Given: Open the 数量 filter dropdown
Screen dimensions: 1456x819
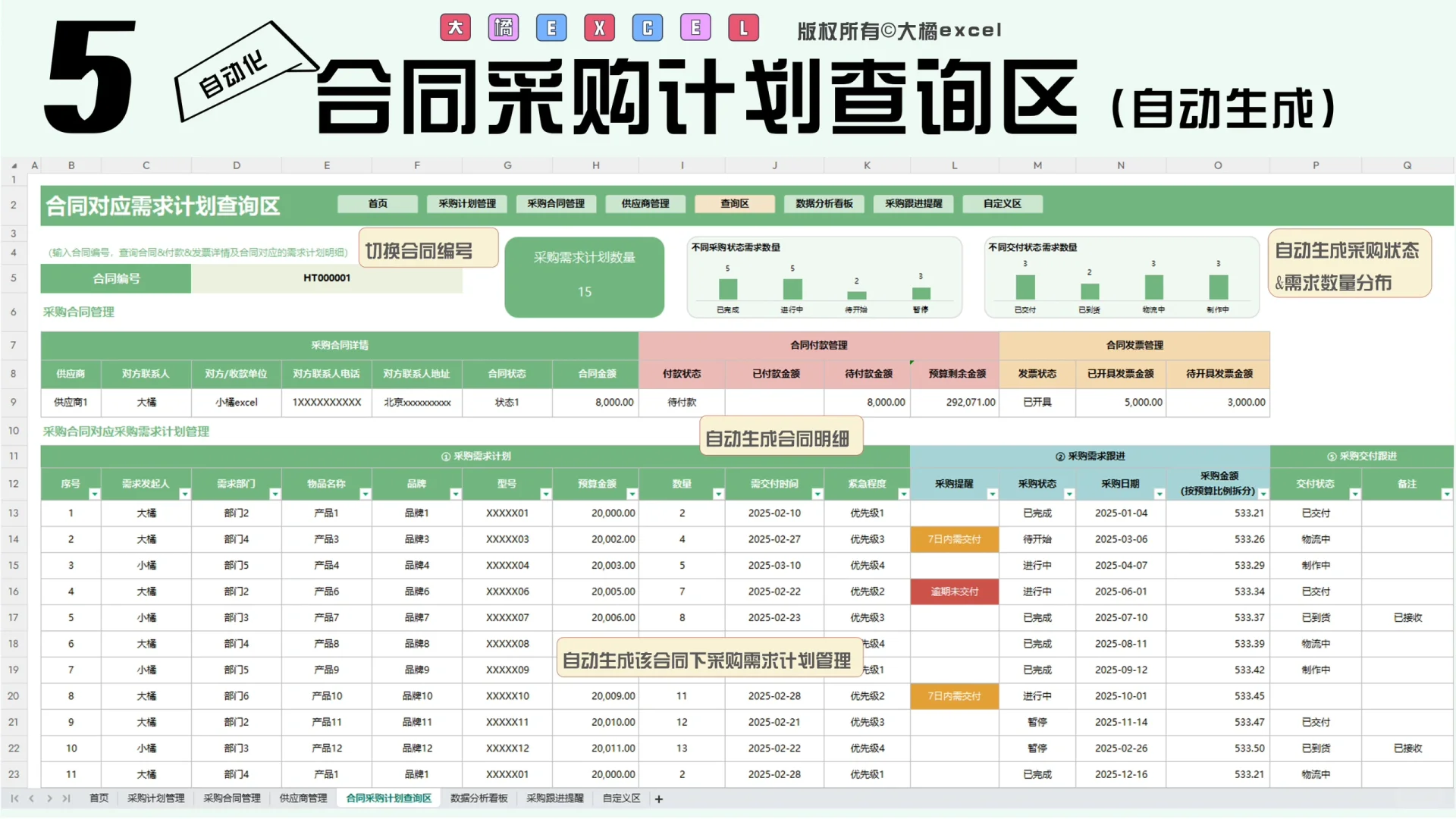Looking at the screenshot, I should coord(718,494).
